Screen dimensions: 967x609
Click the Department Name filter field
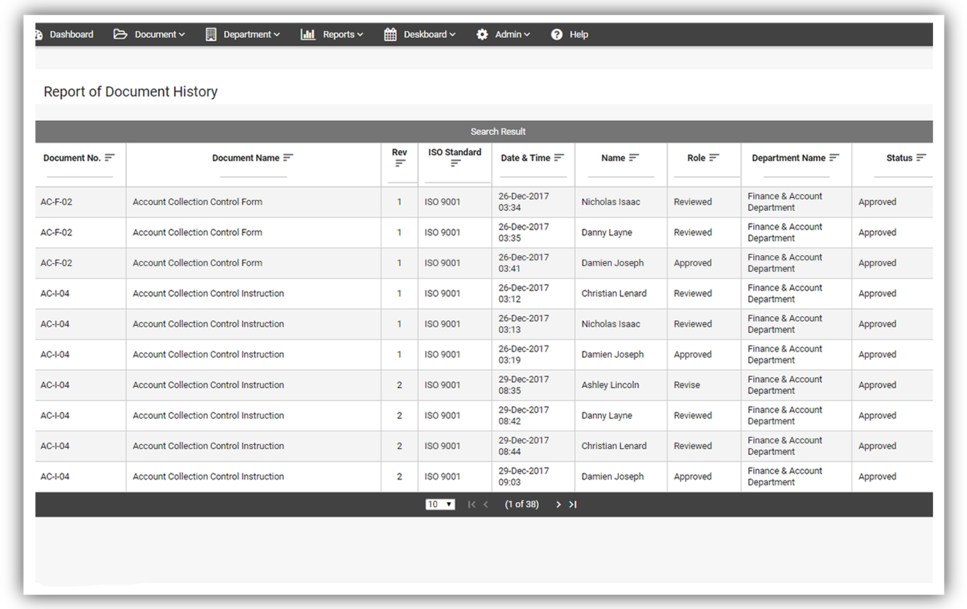tap(796, 172)
